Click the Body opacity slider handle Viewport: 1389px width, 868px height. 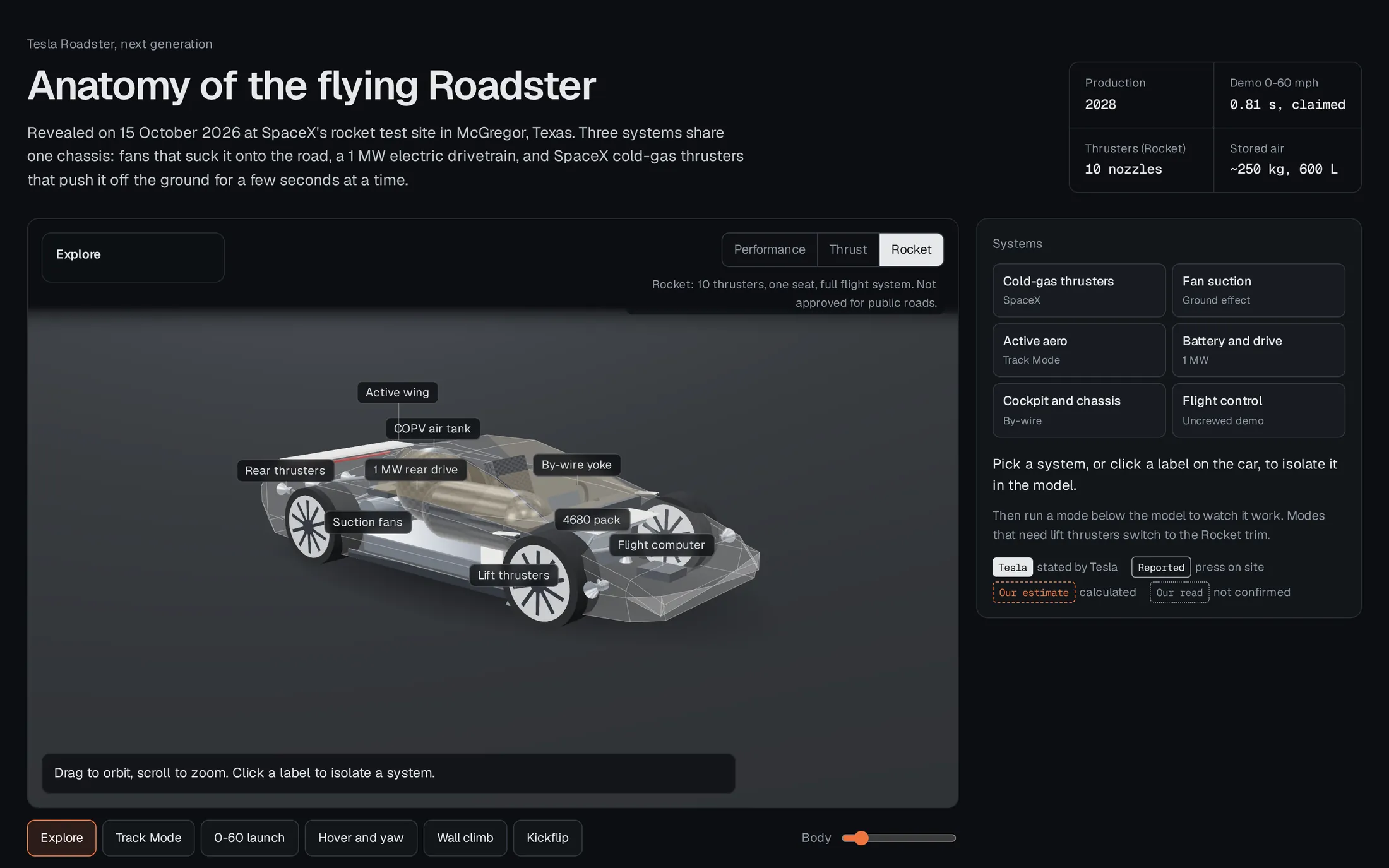tap(861, 838)
